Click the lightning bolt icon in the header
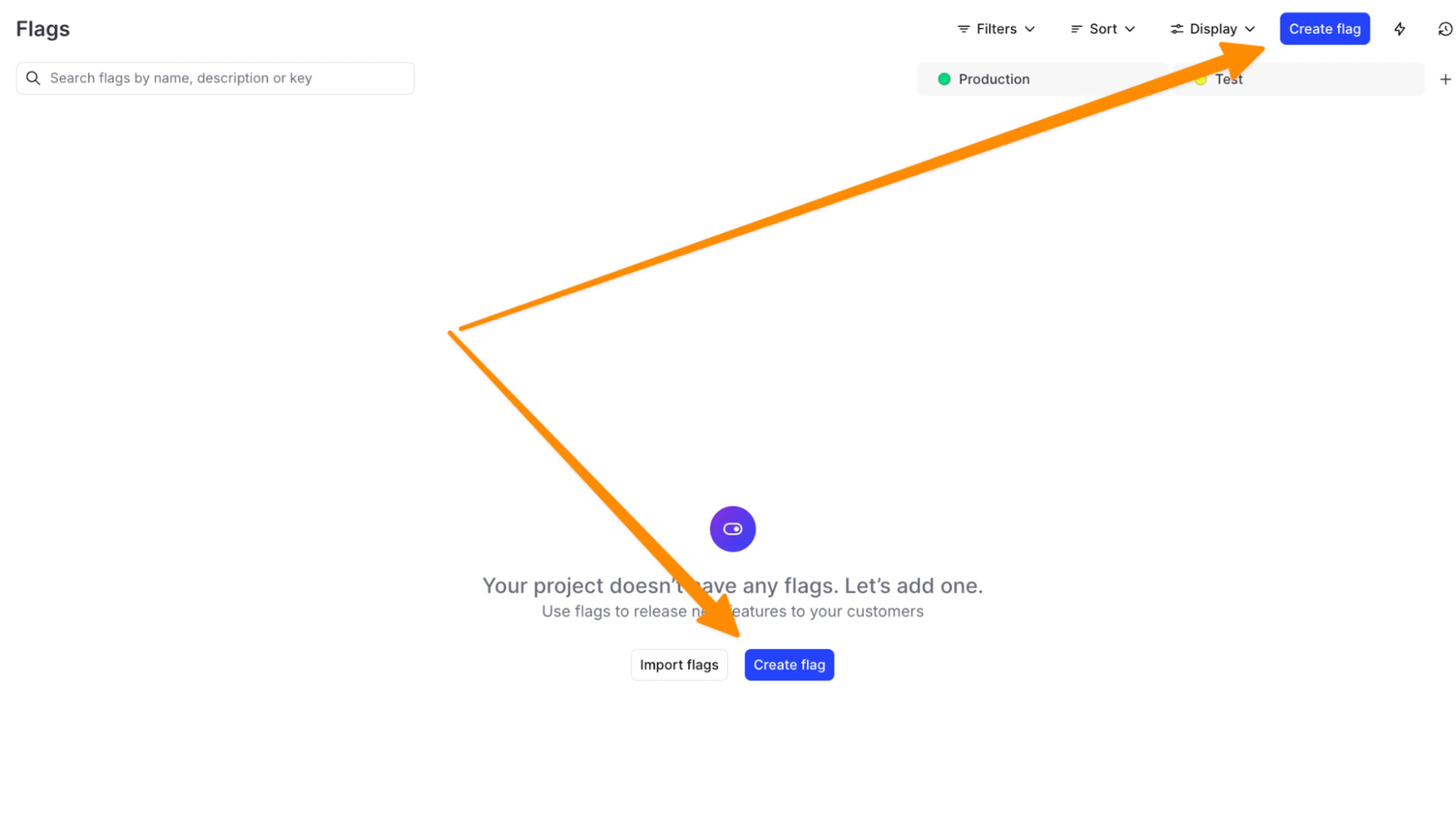 click(x=1399, y=29)
